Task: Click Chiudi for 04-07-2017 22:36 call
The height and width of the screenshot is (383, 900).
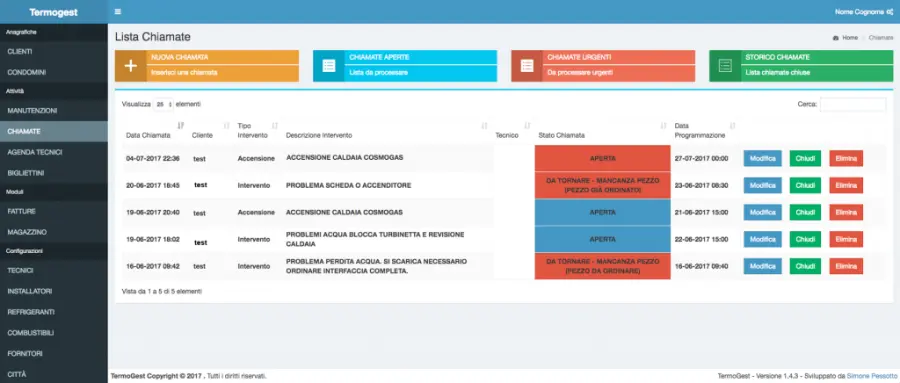Action: (x=805, y=158)
